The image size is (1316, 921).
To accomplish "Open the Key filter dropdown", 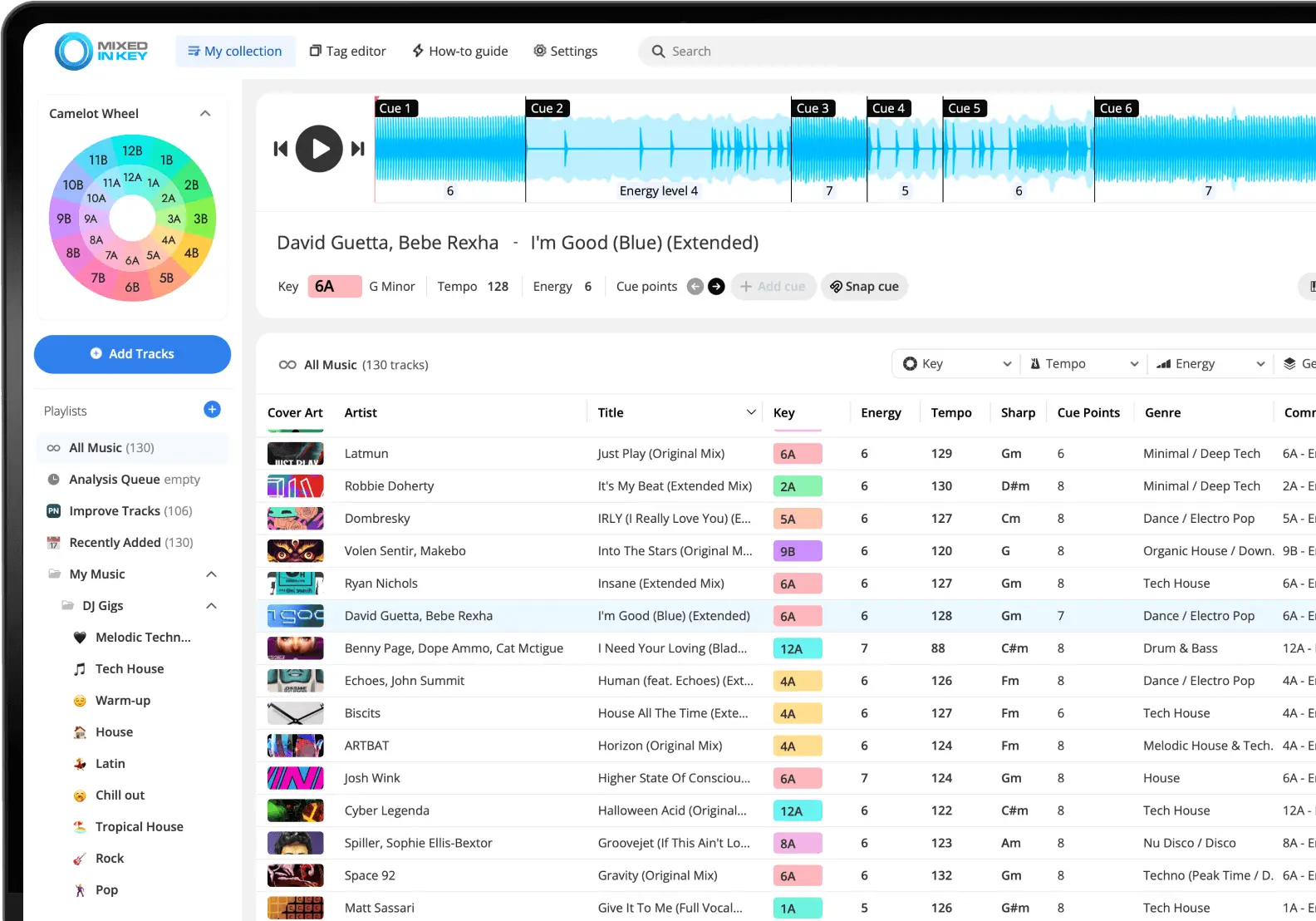I will [957, 364].
